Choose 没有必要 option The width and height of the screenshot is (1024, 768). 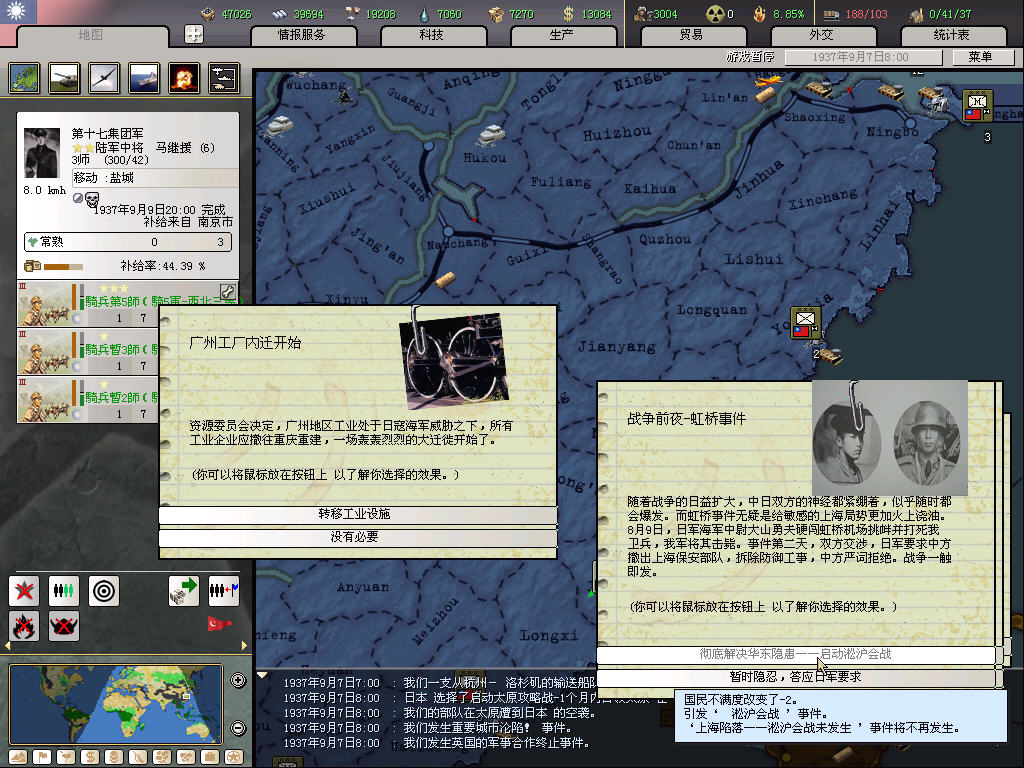pyautogui.click(x=358, y=537)
